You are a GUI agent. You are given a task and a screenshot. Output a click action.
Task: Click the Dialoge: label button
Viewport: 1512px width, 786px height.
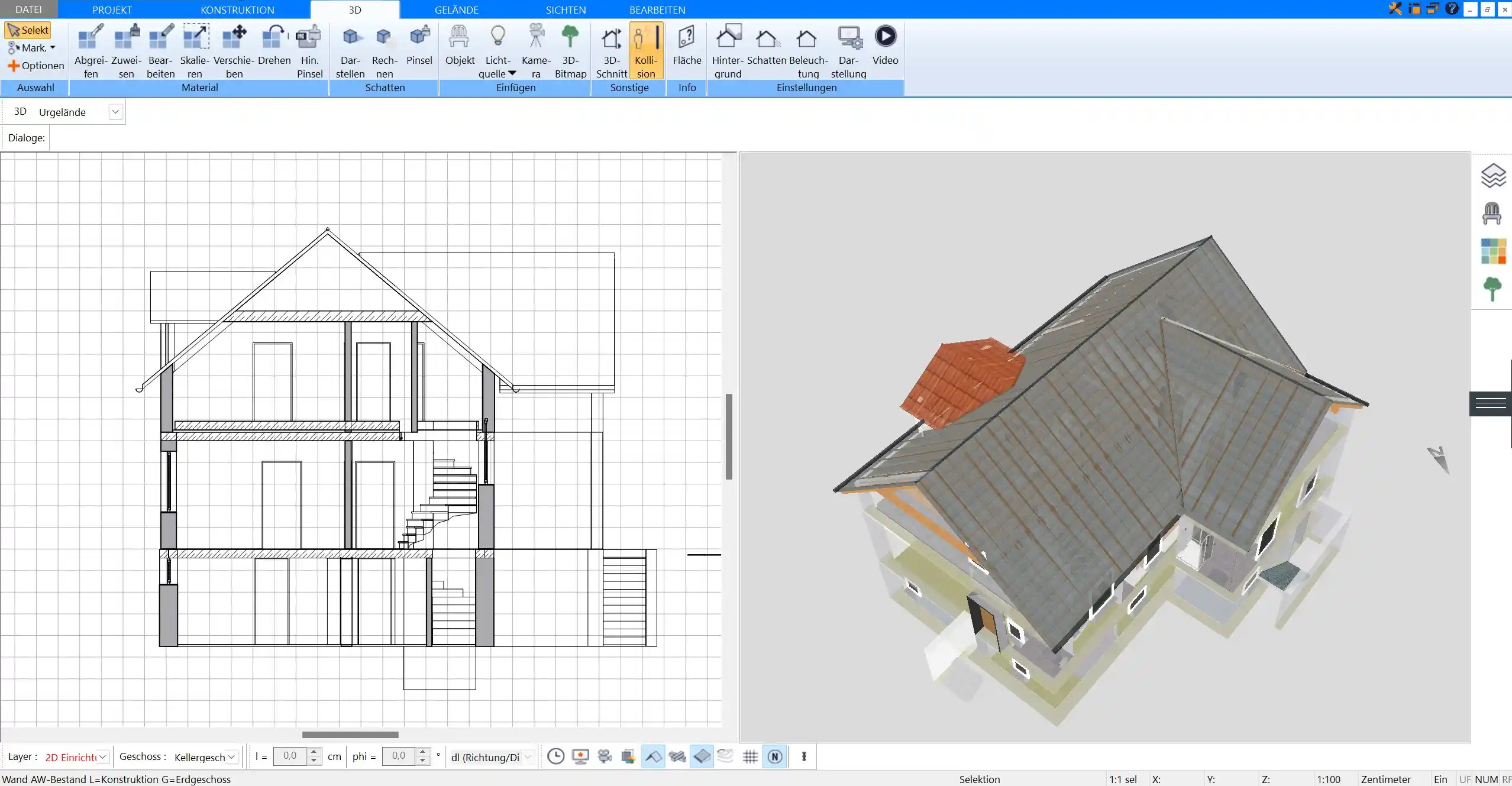pyautogui.click(x=26, y=138)
